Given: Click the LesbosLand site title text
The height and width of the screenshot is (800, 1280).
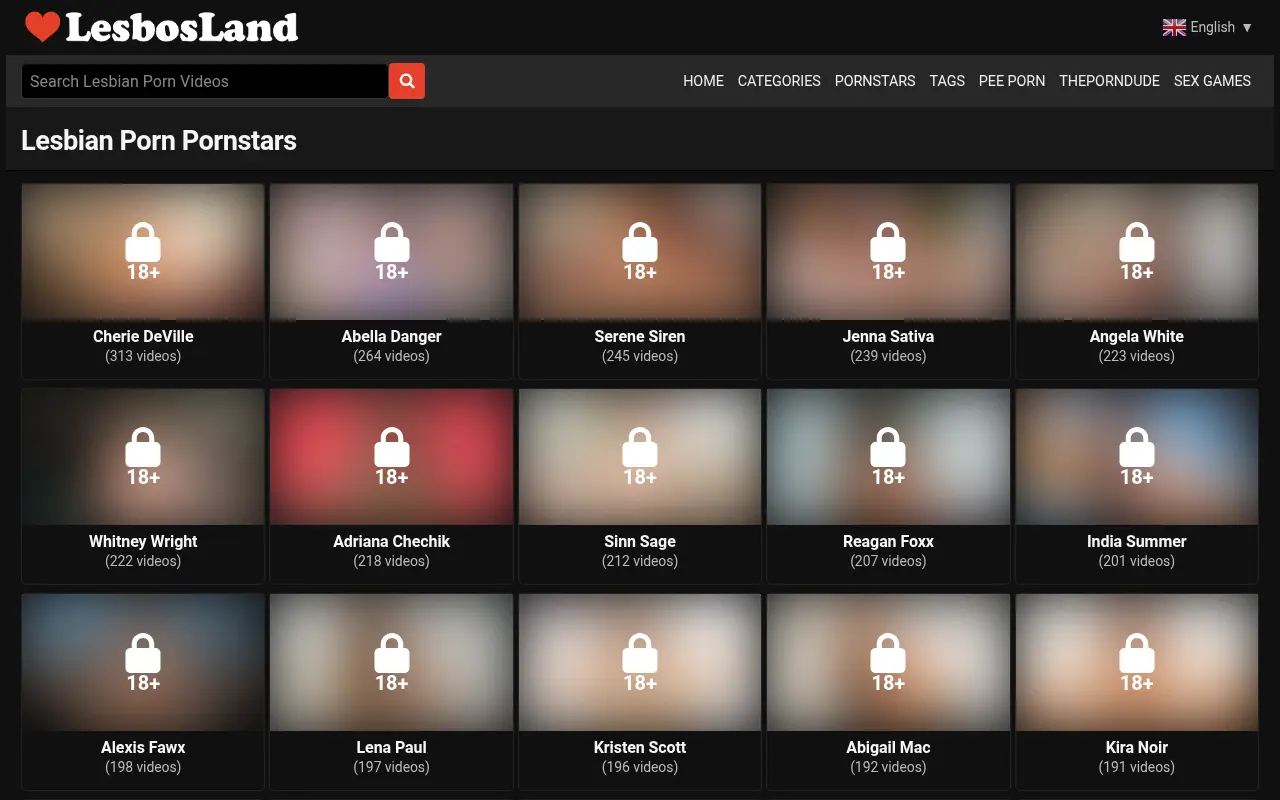Looking at the screenshot, I should coord(182,27).
